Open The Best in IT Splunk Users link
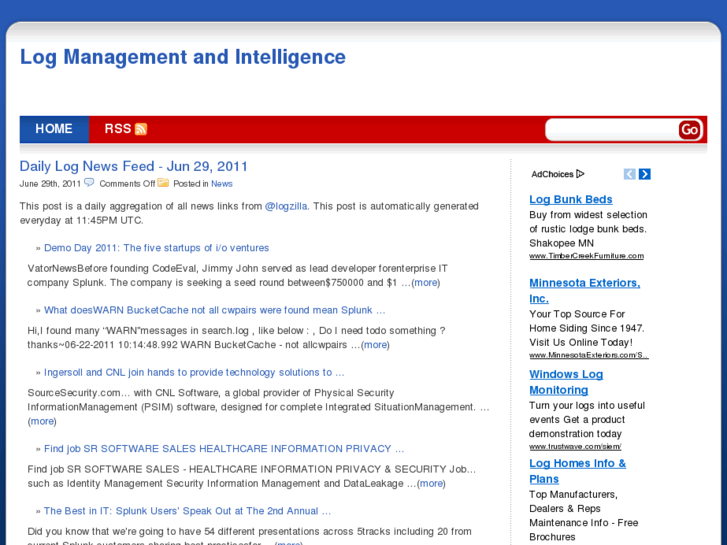727x545 pixels. 187,511
